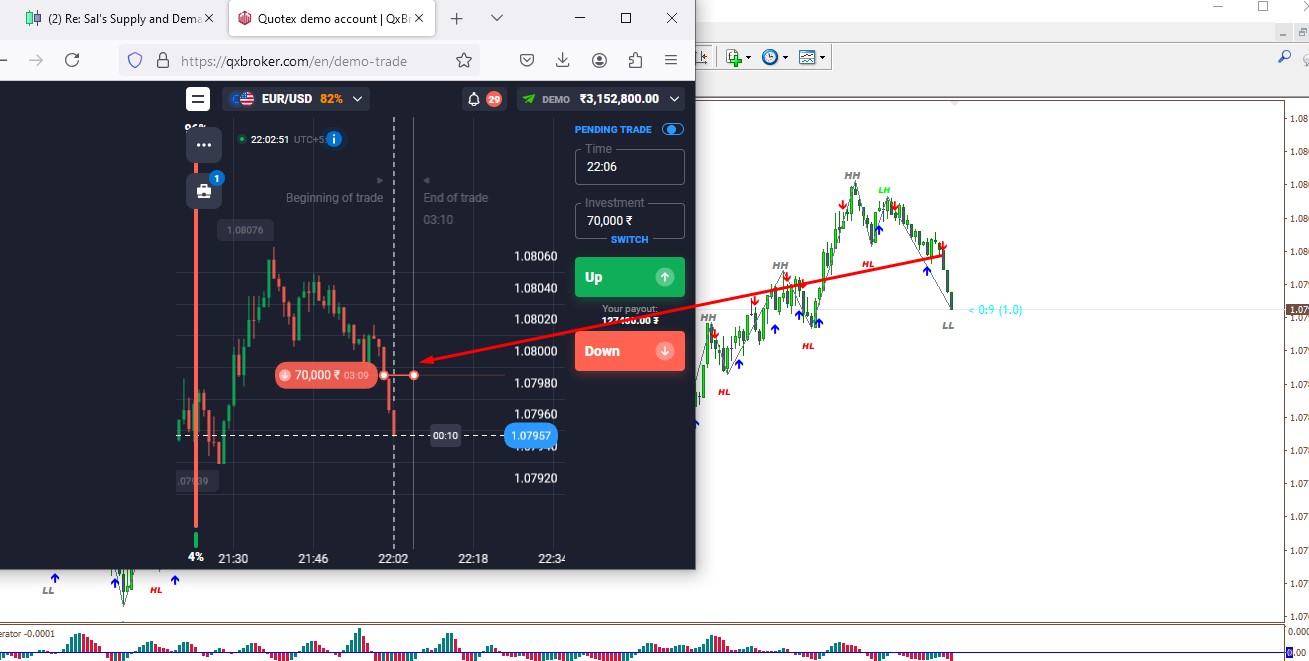Click the red Down trade button
The height and width of the screenshot is (661, 1309).
tap(630, 351)
